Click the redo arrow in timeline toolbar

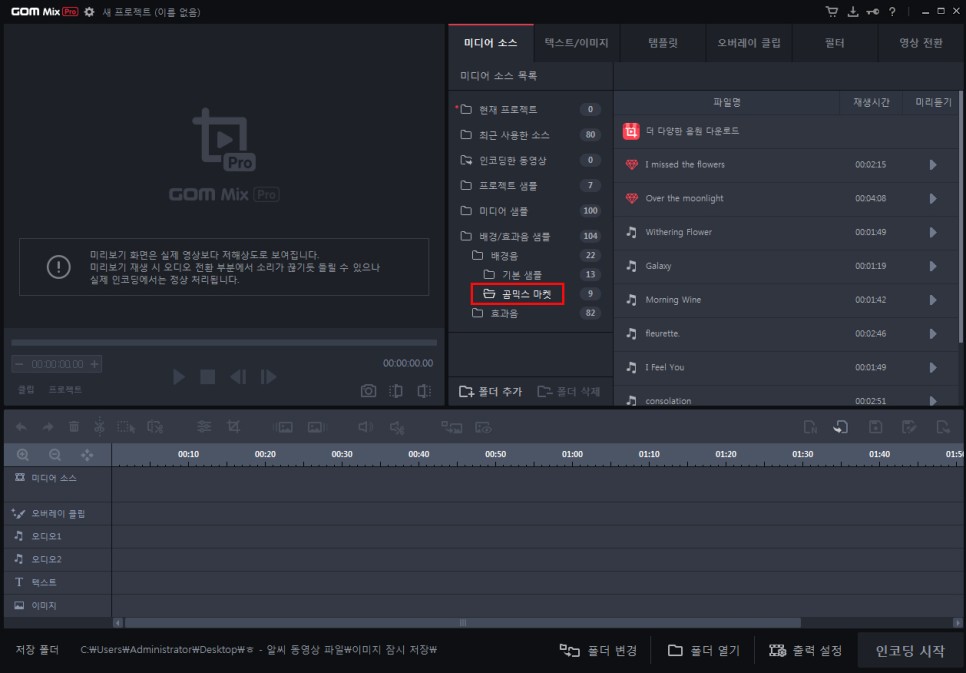47,426
